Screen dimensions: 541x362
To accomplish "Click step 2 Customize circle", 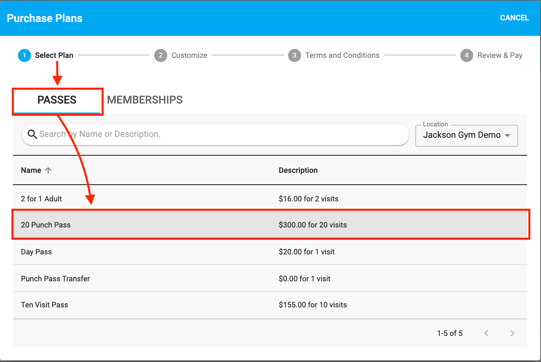I will pyautogui.click(x=160, y=56).
